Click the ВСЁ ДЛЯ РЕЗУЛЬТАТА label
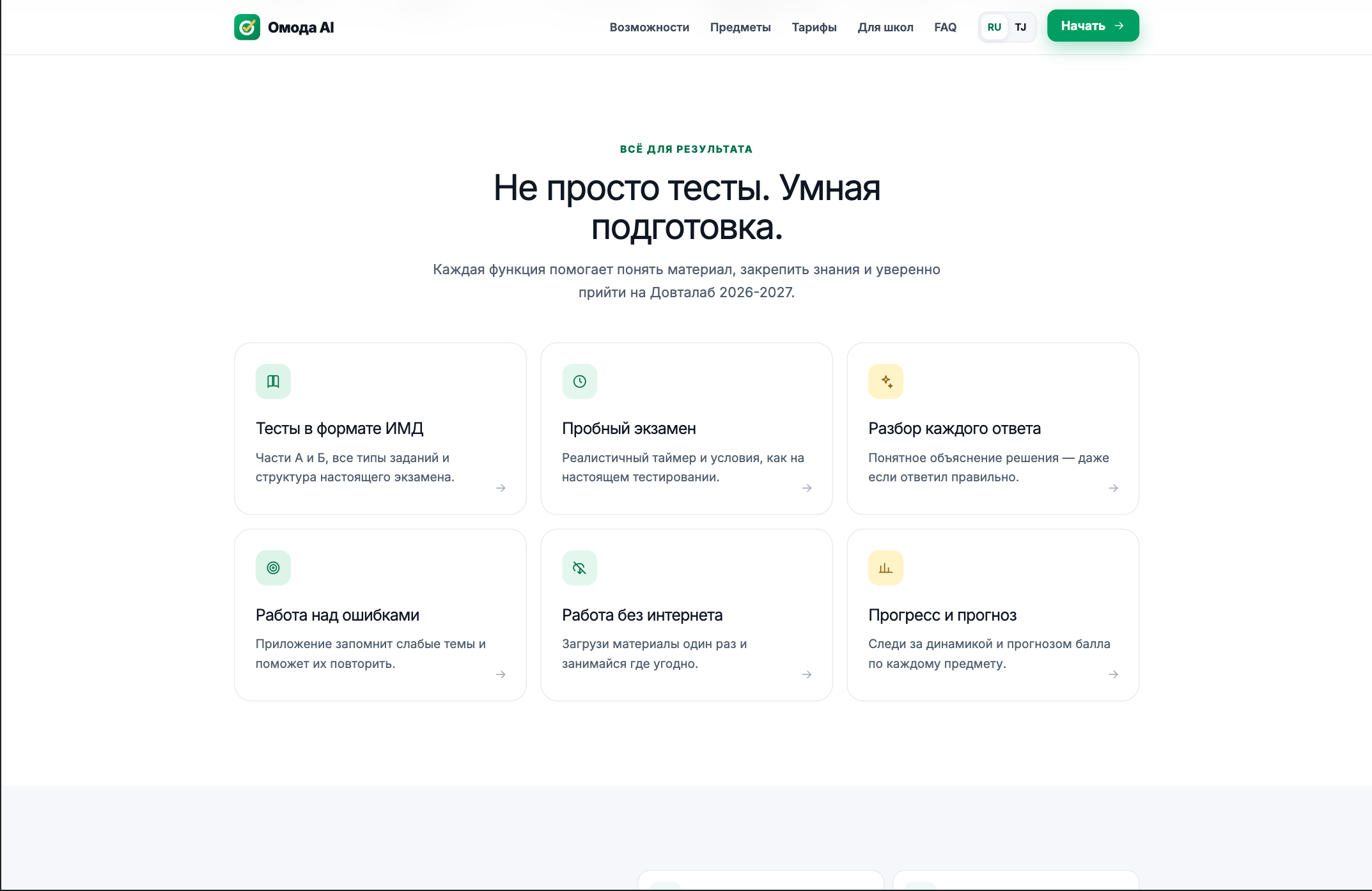The width and height of the screenshot is (1372, 891). tap(686, 149)
